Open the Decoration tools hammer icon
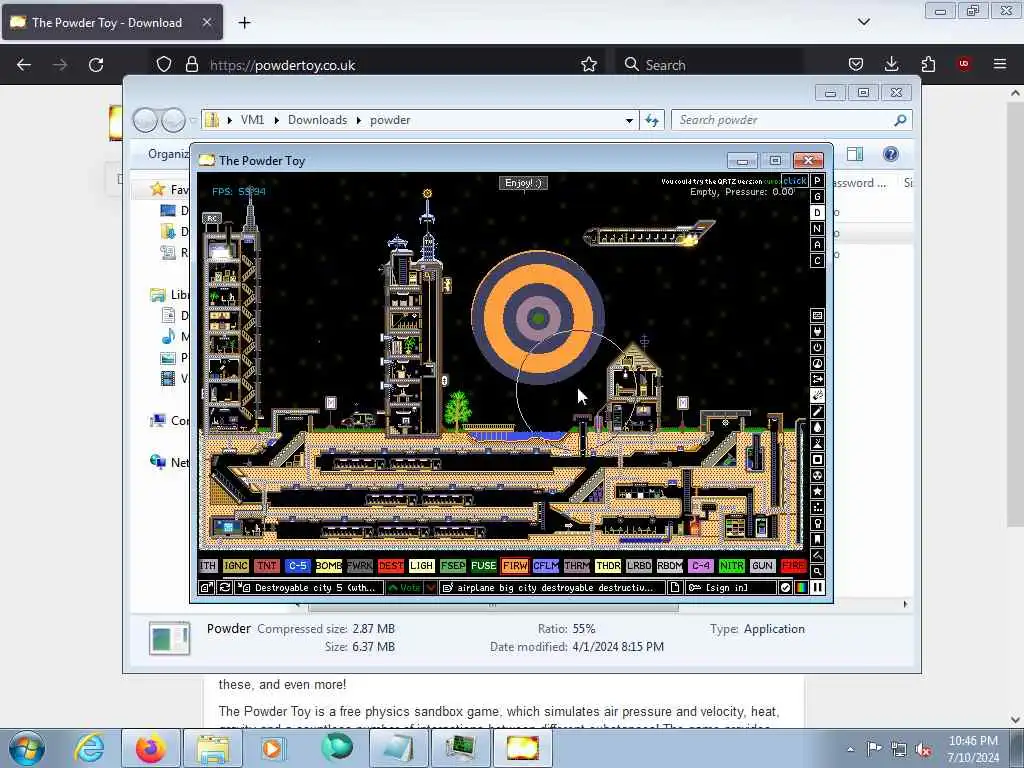1024x768 pixels. tap(817, 556)
